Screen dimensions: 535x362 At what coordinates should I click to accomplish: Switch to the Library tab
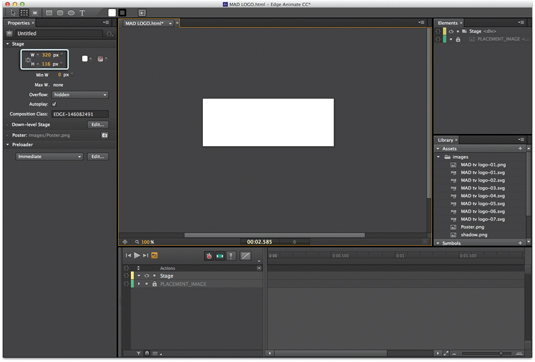coord(445,140)
